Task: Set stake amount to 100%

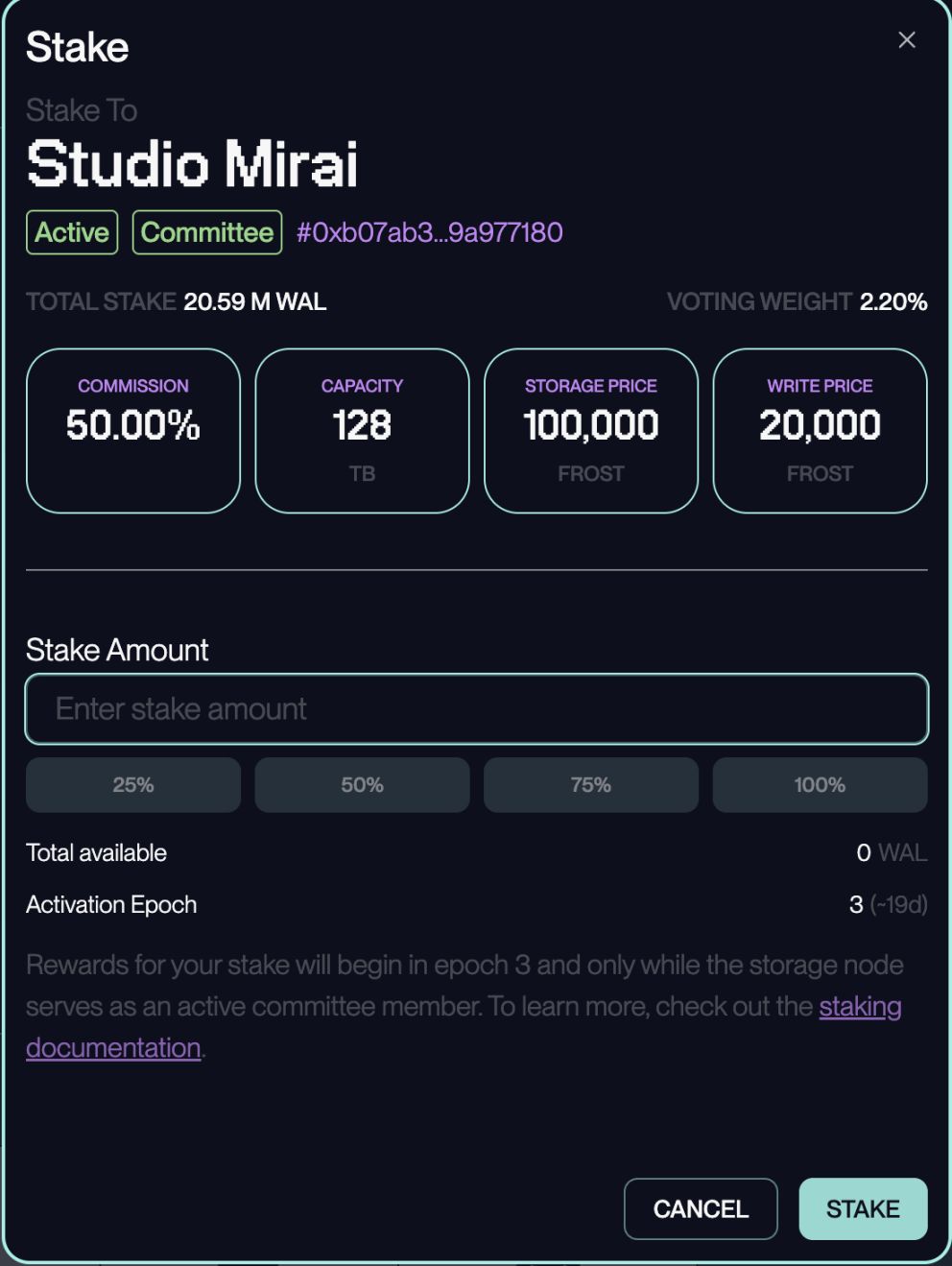Action: pyautogui.click(x=820, y=784)
